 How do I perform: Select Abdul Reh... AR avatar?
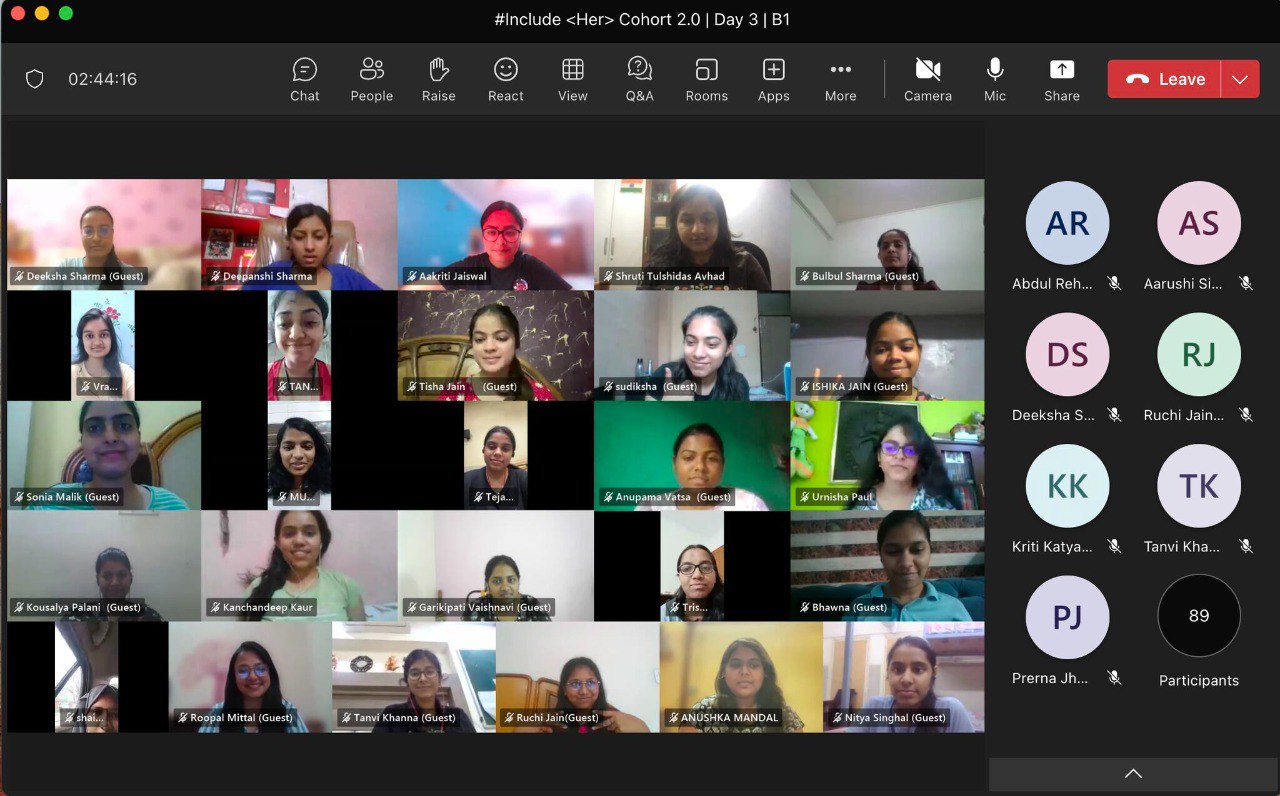(x=1067, y=223)
